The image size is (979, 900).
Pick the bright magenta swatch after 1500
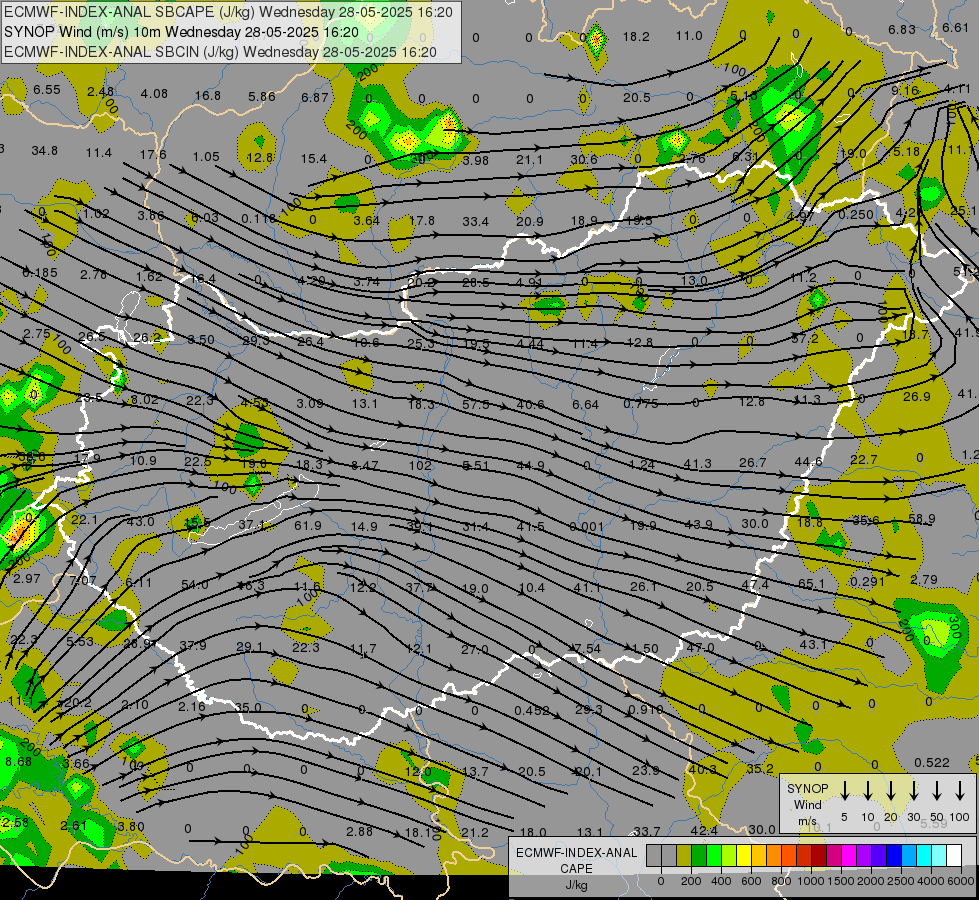(x=849, y=855)
